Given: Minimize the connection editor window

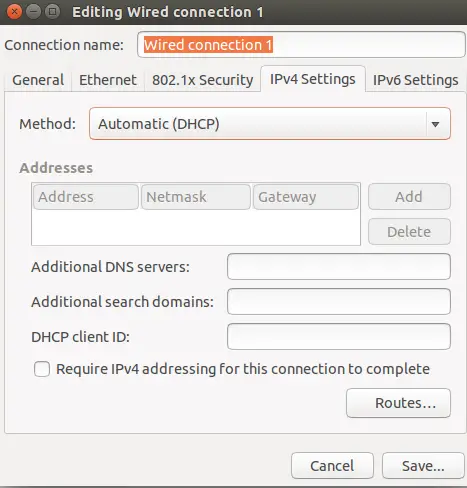Looking at the screenshot, I should coord(33,12).
